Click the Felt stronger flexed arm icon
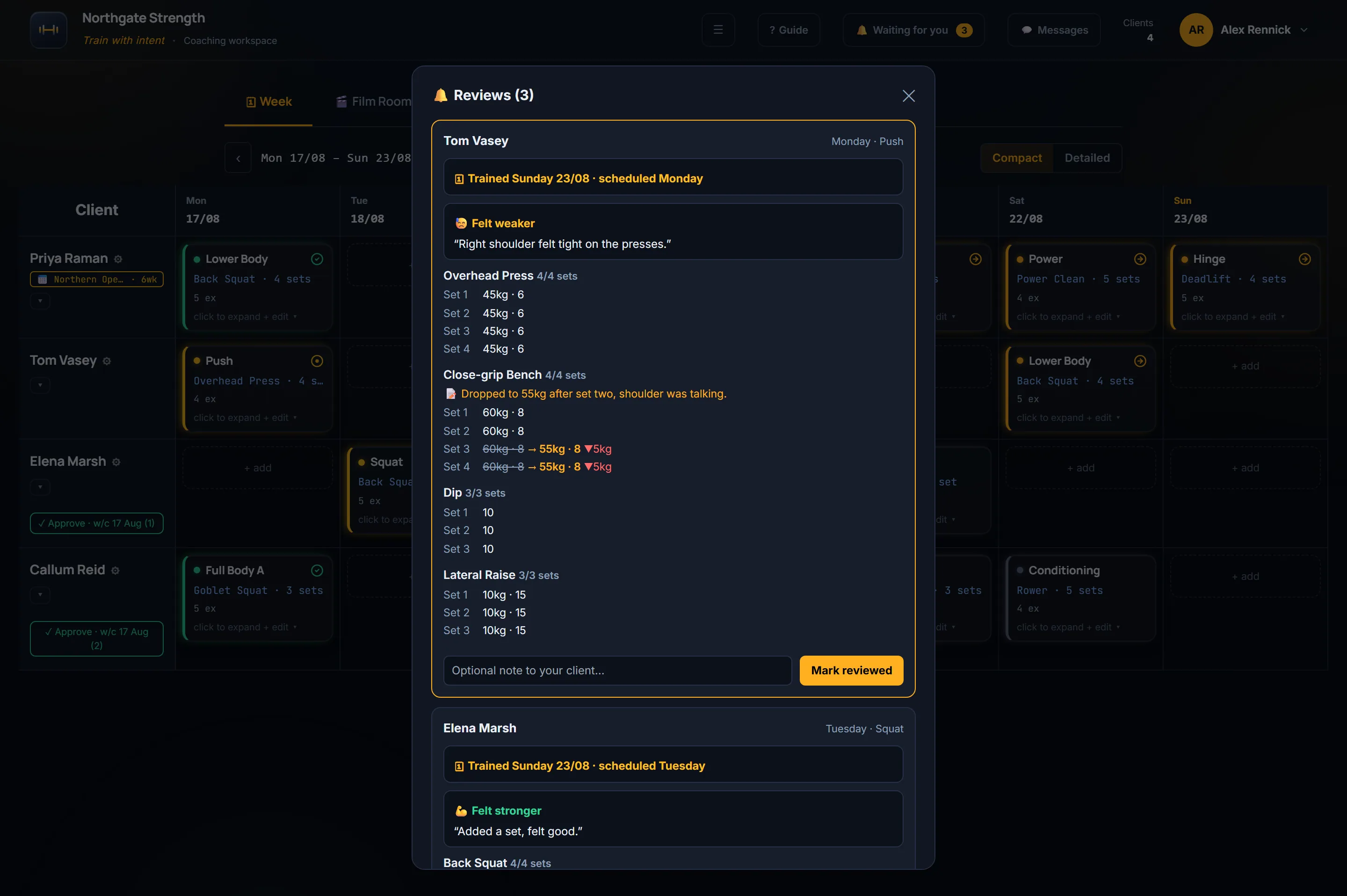1347x896 pixels. pos(461,811)
